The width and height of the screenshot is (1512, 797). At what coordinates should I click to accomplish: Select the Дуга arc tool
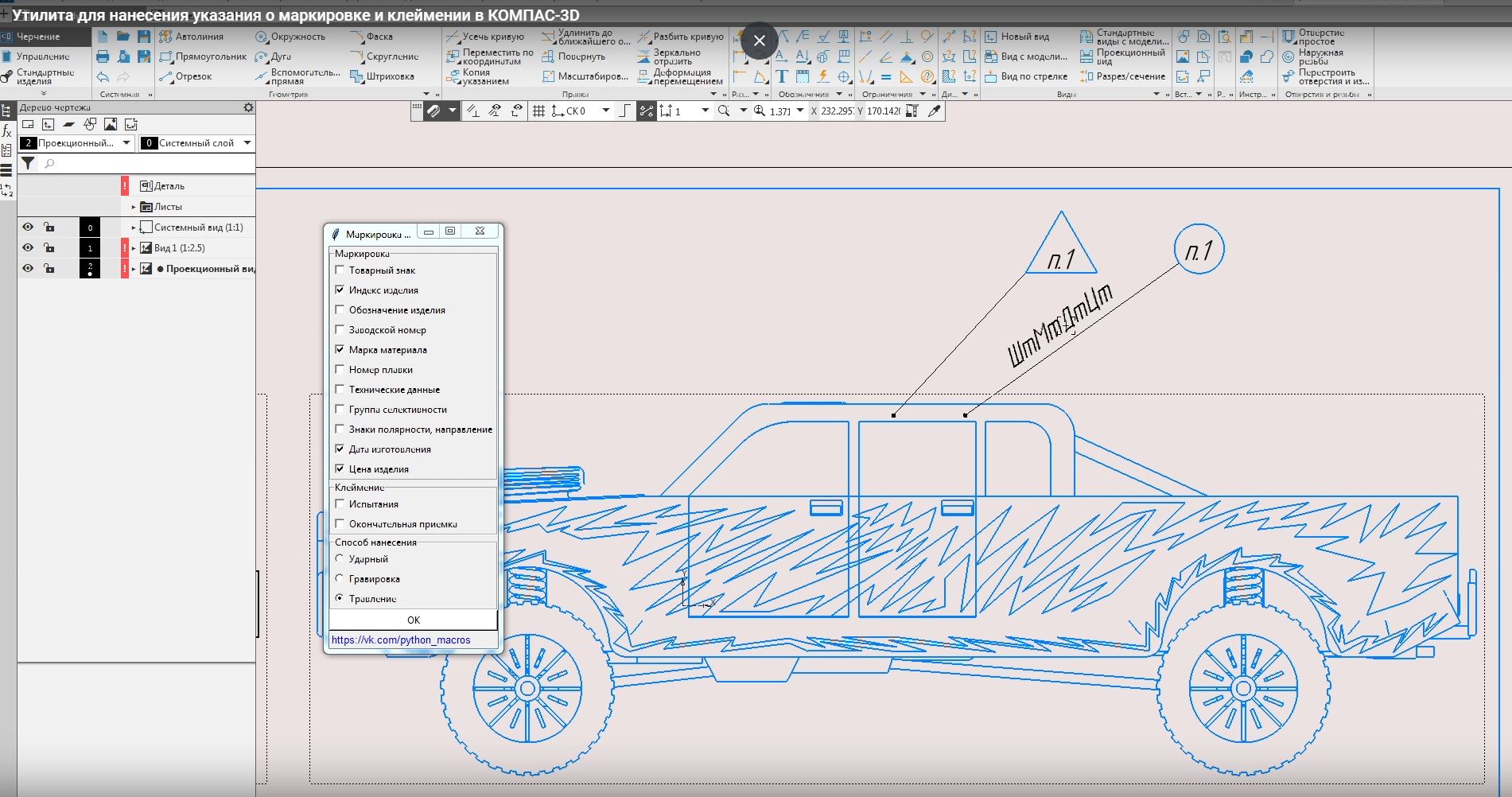273,56
